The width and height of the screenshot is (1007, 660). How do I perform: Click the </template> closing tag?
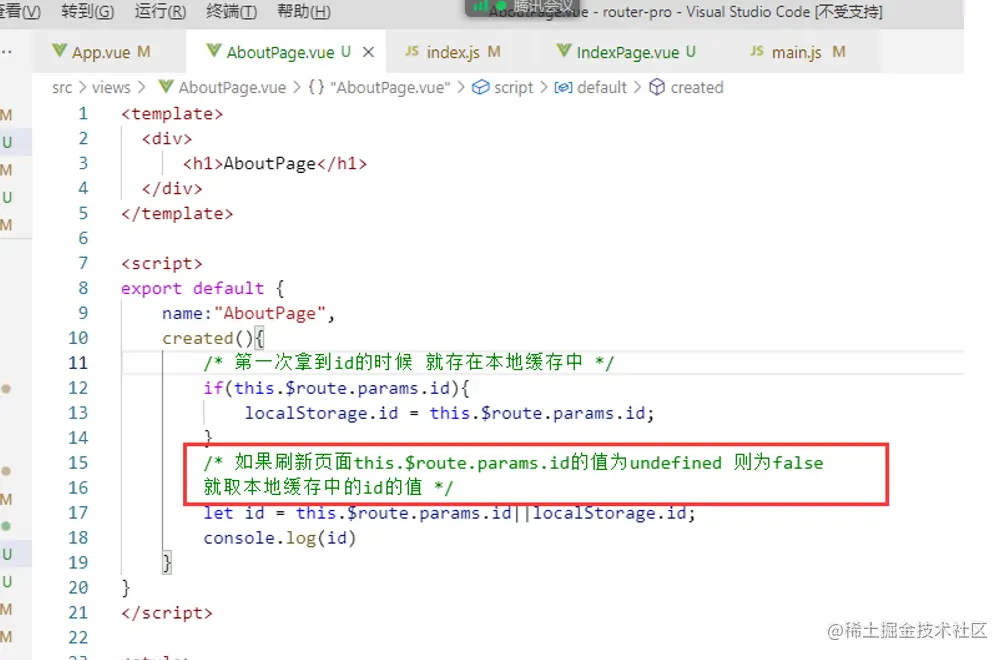click(x=177, y=213)
